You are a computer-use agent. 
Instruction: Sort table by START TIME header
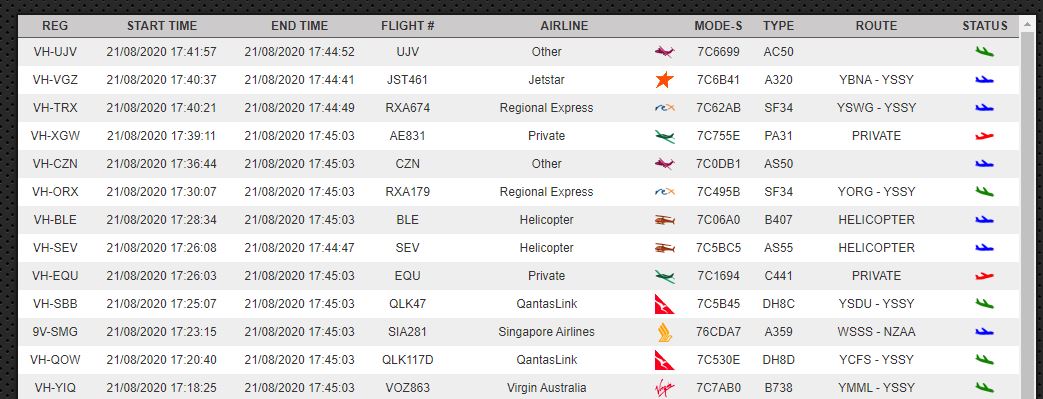162,26
